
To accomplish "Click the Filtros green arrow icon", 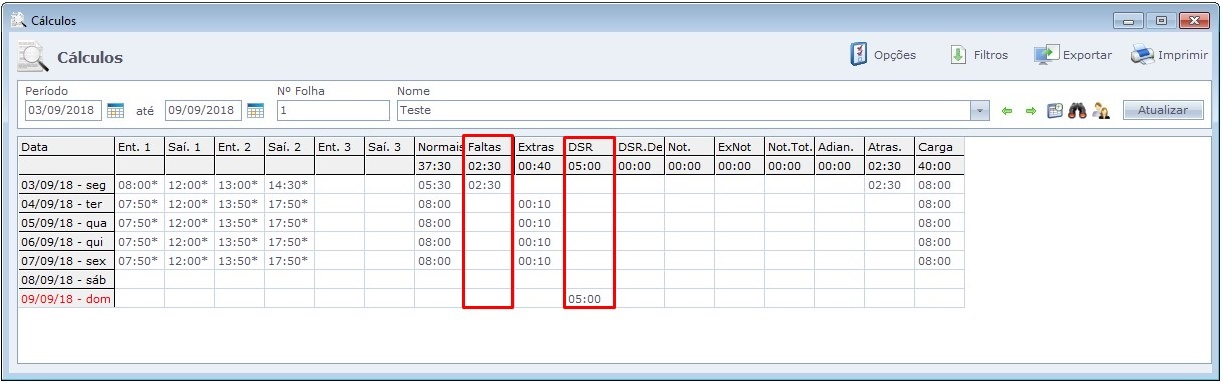I will (x=957, y=55).
